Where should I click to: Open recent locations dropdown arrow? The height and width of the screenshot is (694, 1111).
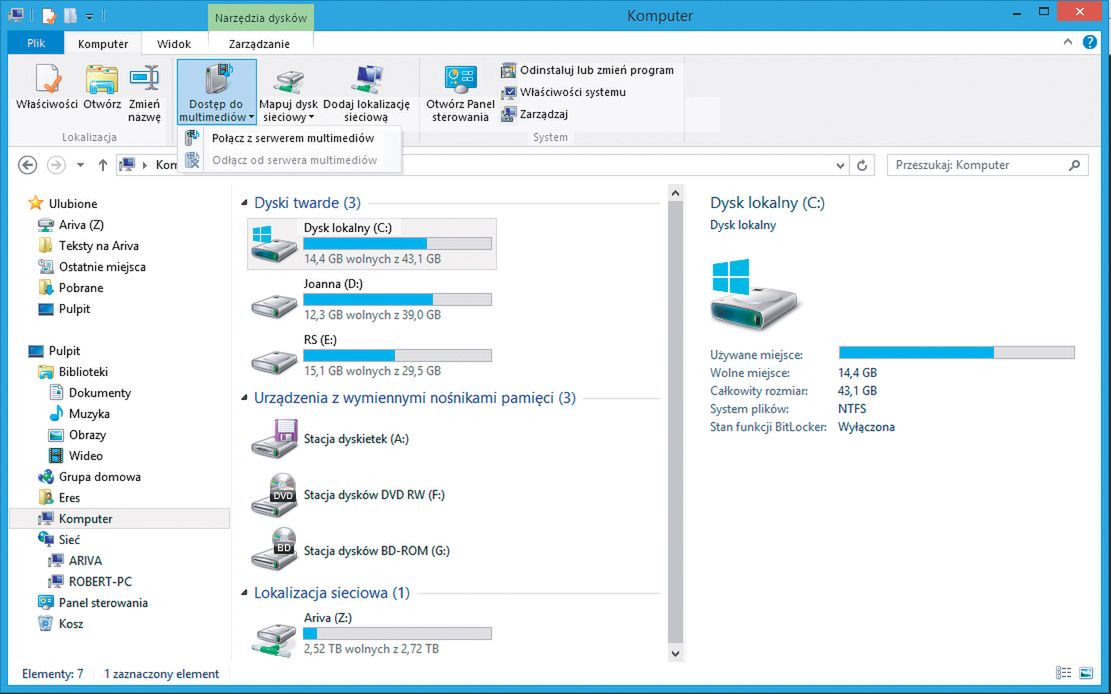coord(80,165)
